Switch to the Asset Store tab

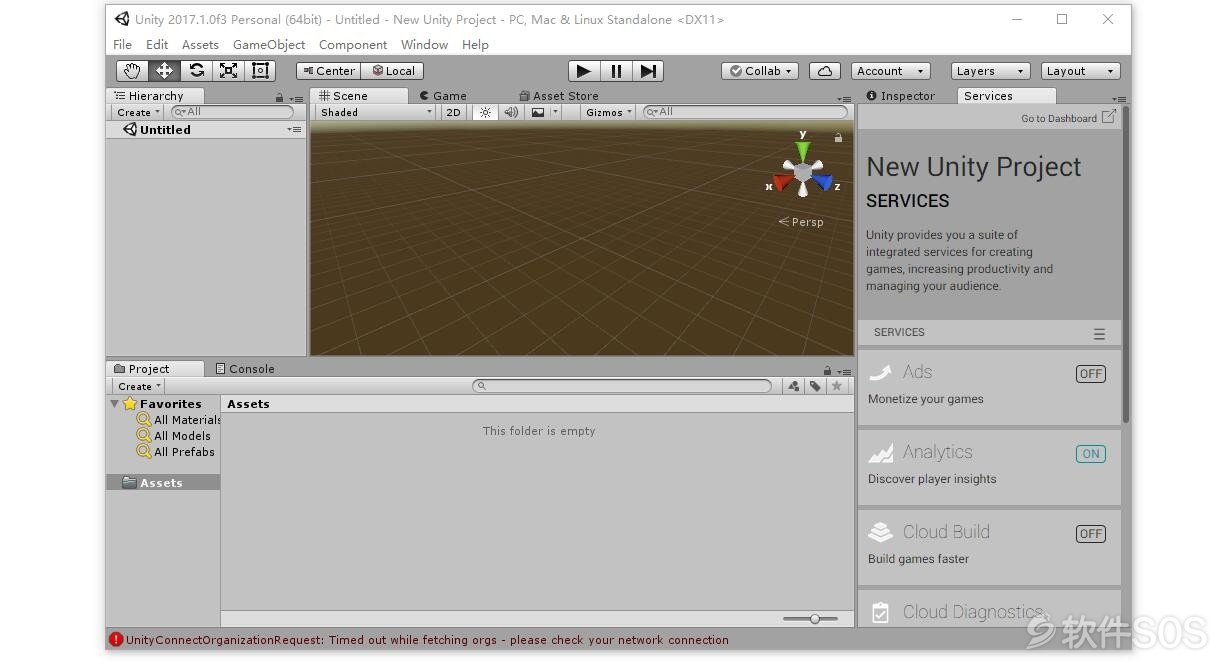tap(558, 96)
